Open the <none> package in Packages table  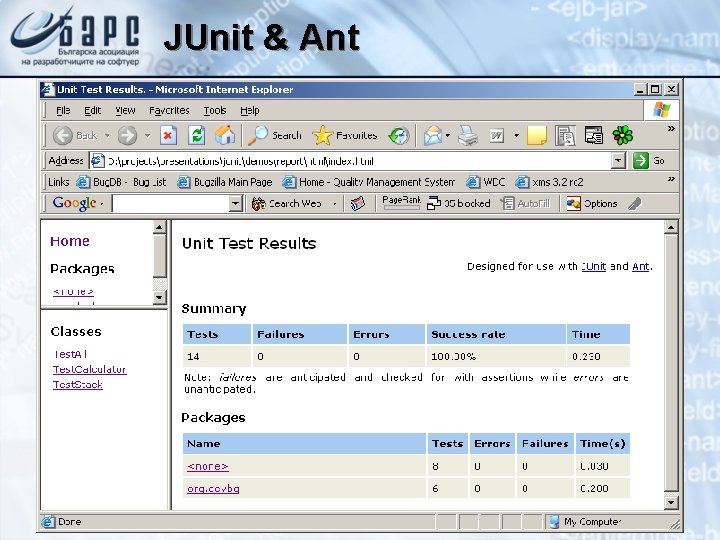tap(208, 466)
